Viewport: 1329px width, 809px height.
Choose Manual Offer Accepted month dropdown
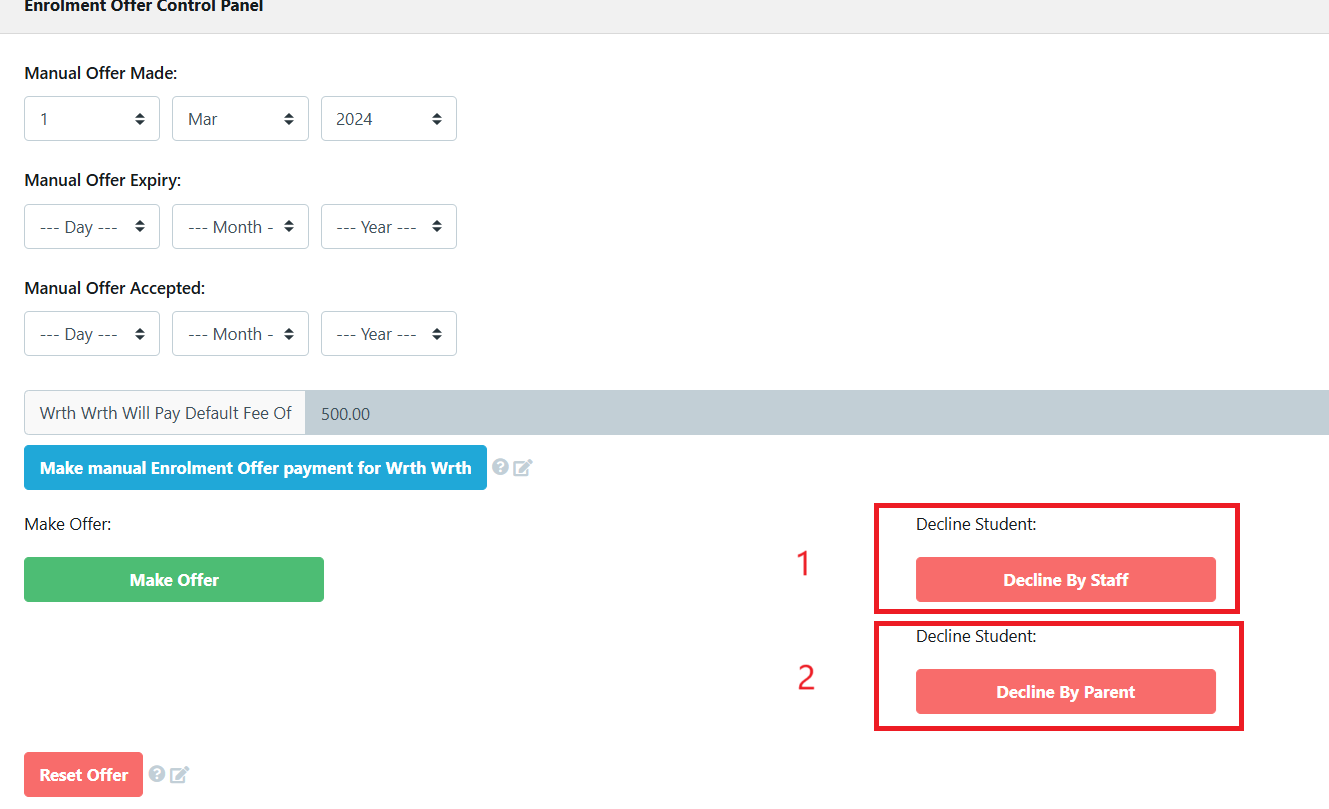(x=240, y=334)
